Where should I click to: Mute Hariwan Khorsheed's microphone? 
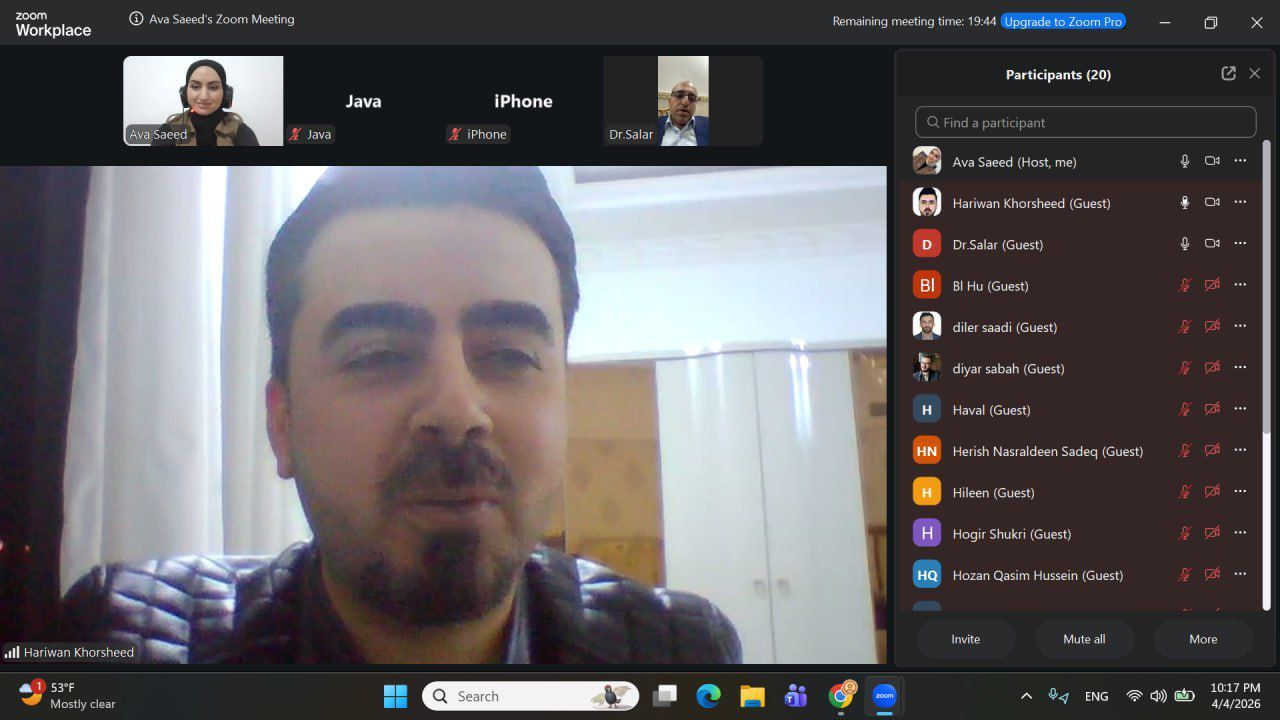1184,203
